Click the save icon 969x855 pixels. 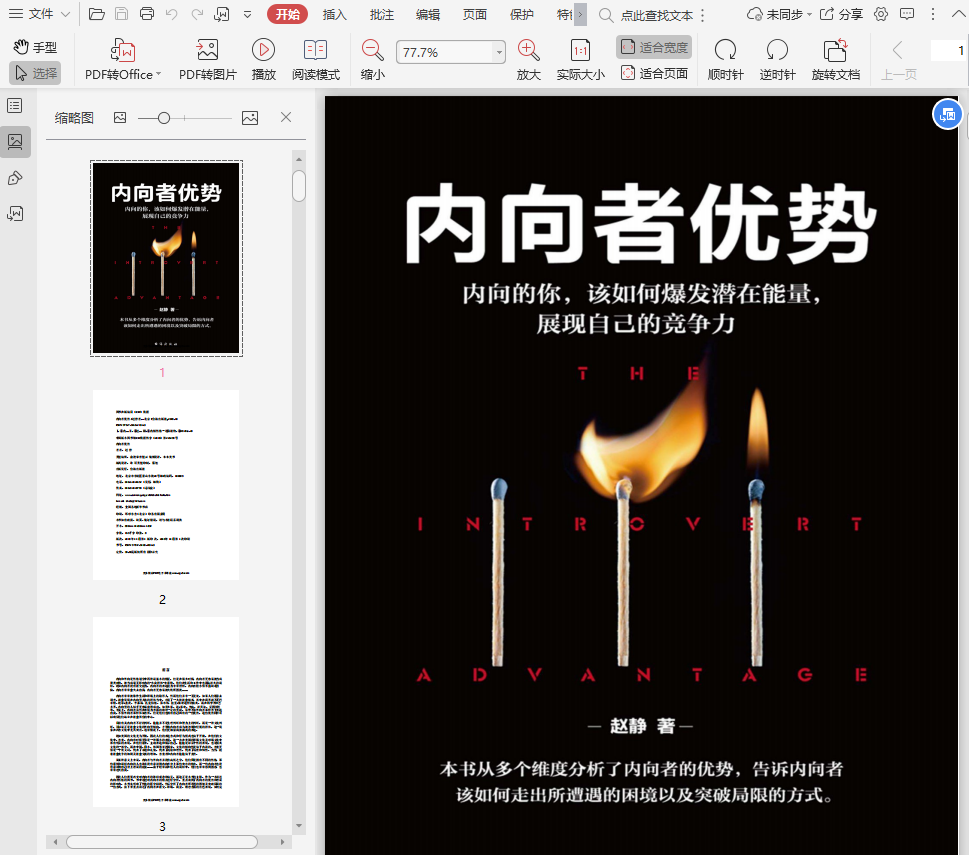(122, 14)
